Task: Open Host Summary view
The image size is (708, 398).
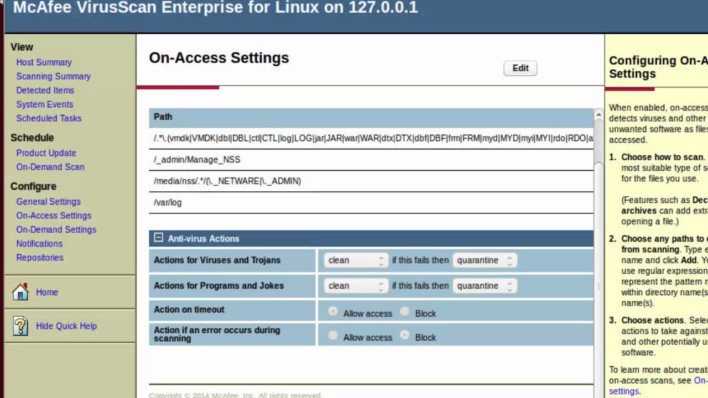Action: coord(44,62)
